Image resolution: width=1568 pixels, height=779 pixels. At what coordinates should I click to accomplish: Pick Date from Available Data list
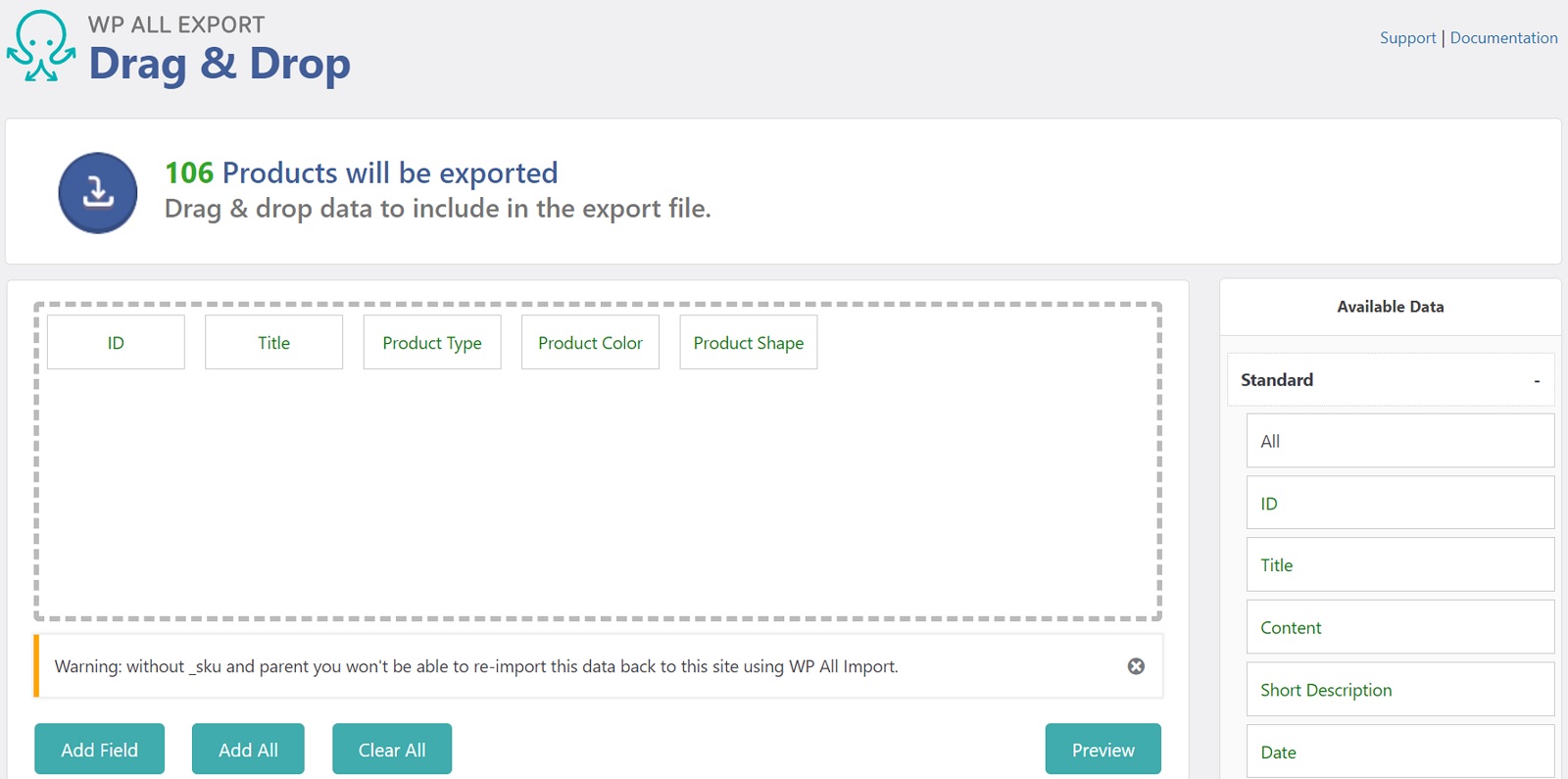click(1399, 752)
